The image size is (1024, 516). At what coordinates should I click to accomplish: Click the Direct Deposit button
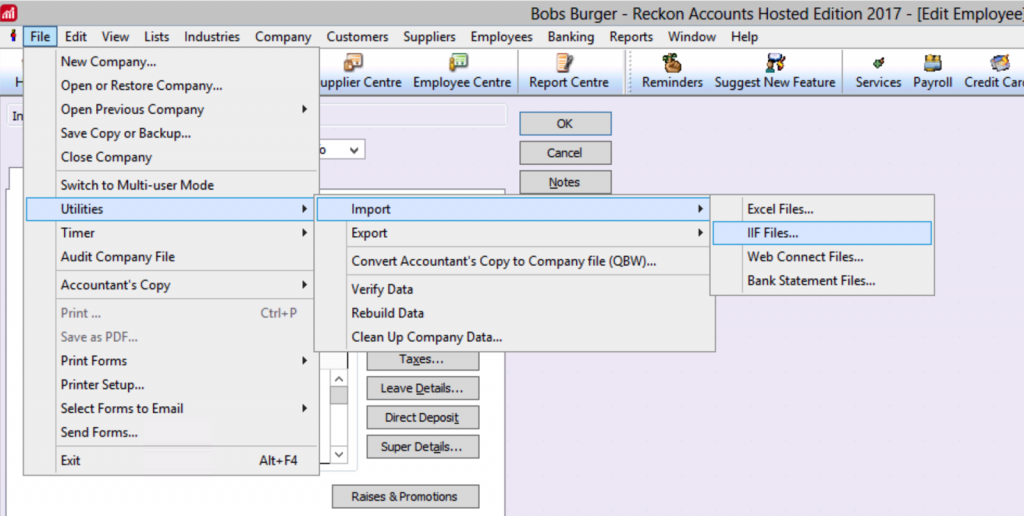(x=423, y=417)
